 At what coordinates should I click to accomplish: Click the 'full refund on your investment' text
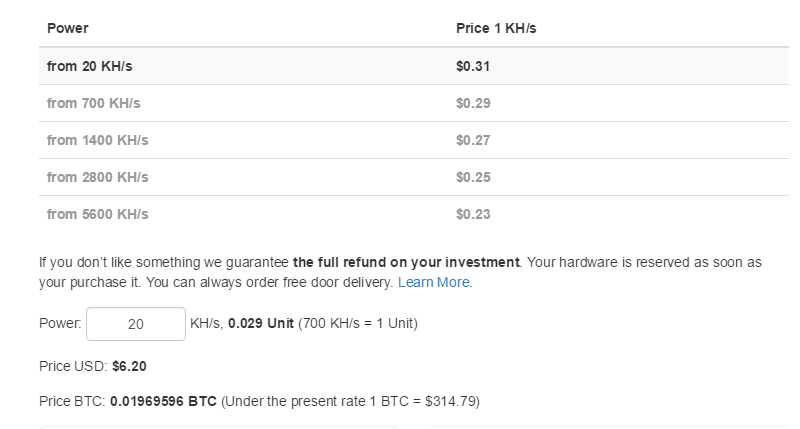pyautogui.click(x=406, y=262)
